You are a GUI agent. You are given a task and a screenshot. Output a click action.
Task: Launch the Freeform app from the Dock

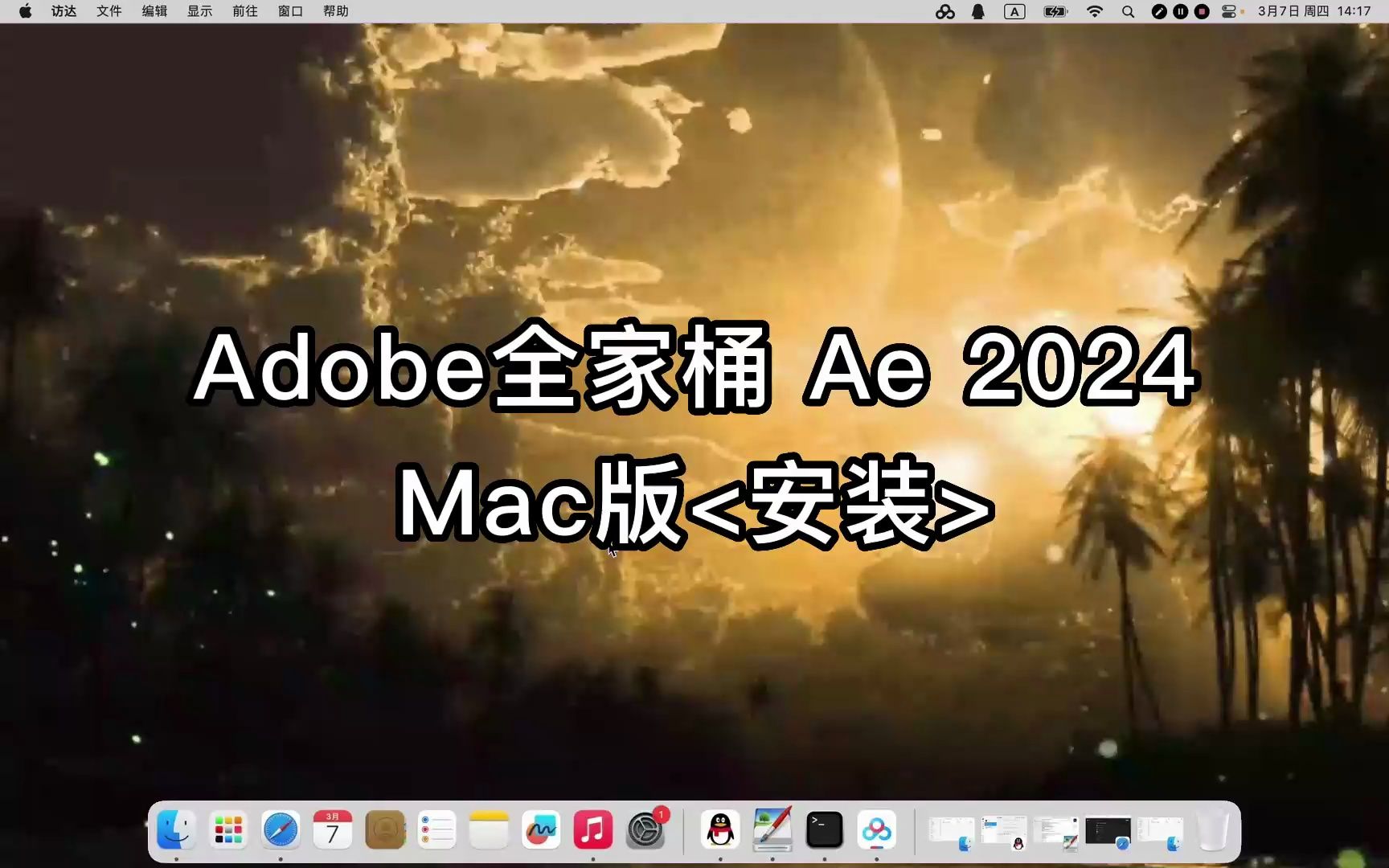[541, 830]
